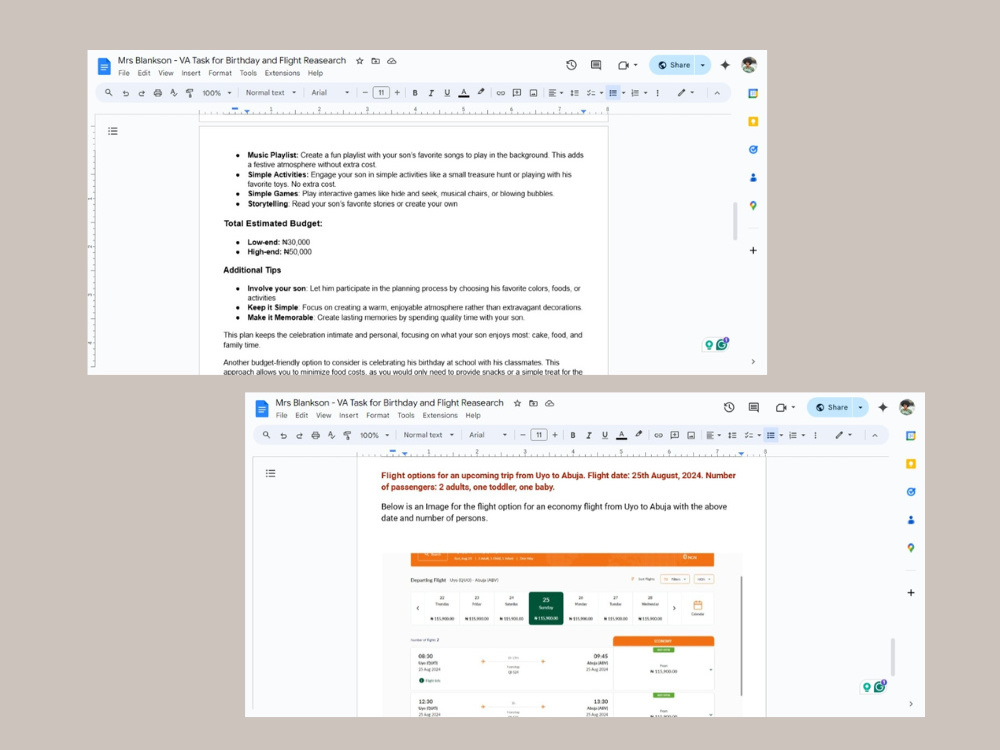Click Bold icon in top window toolbar
This screenshot has height=750, width=1000.
(415, 93)
